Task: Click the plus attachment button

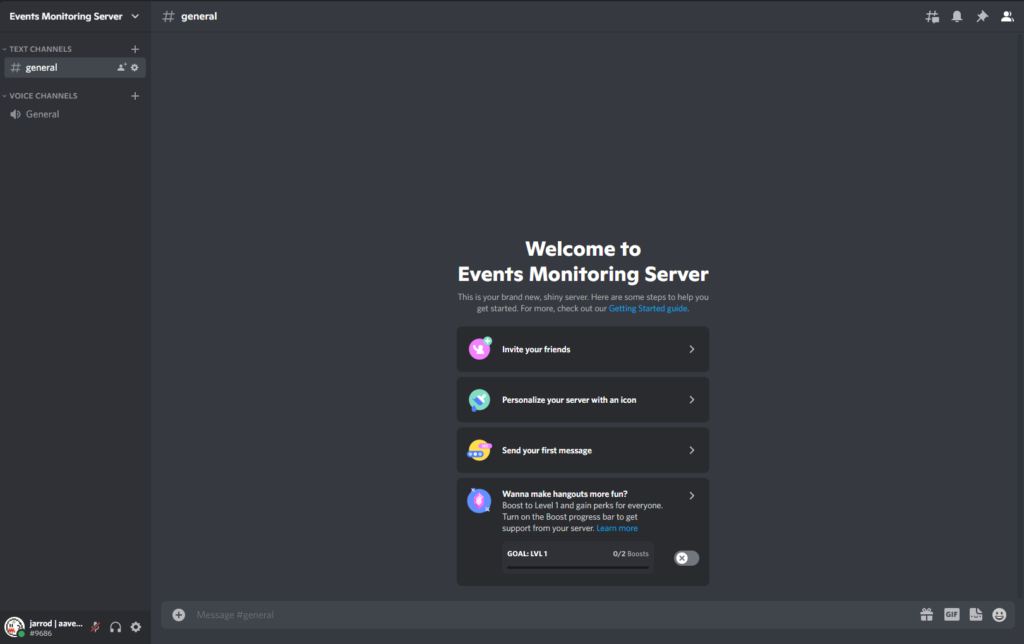Action: tap(178, 615)
